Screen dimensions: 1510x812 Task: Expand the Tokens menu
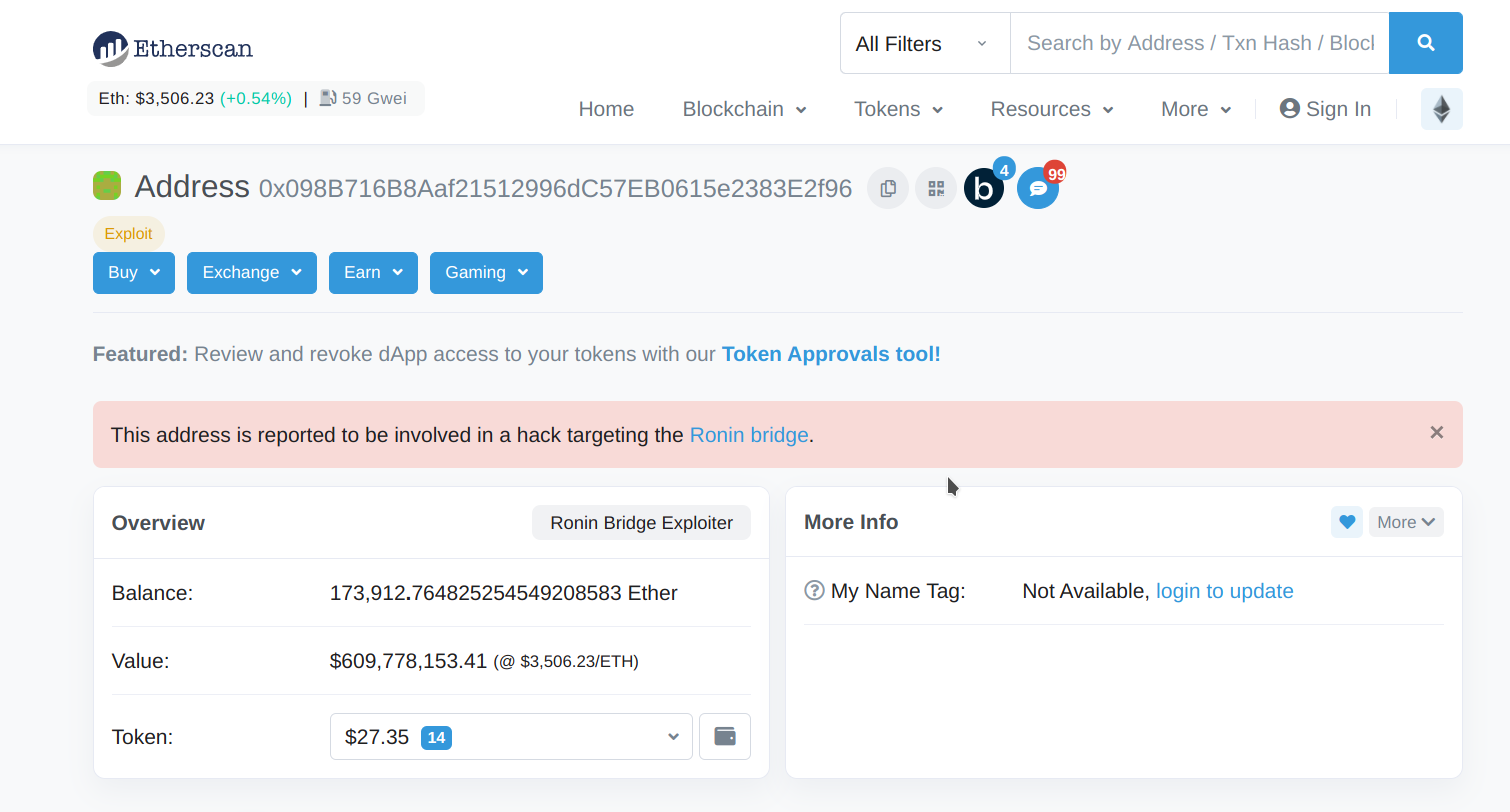coord(898,109)
